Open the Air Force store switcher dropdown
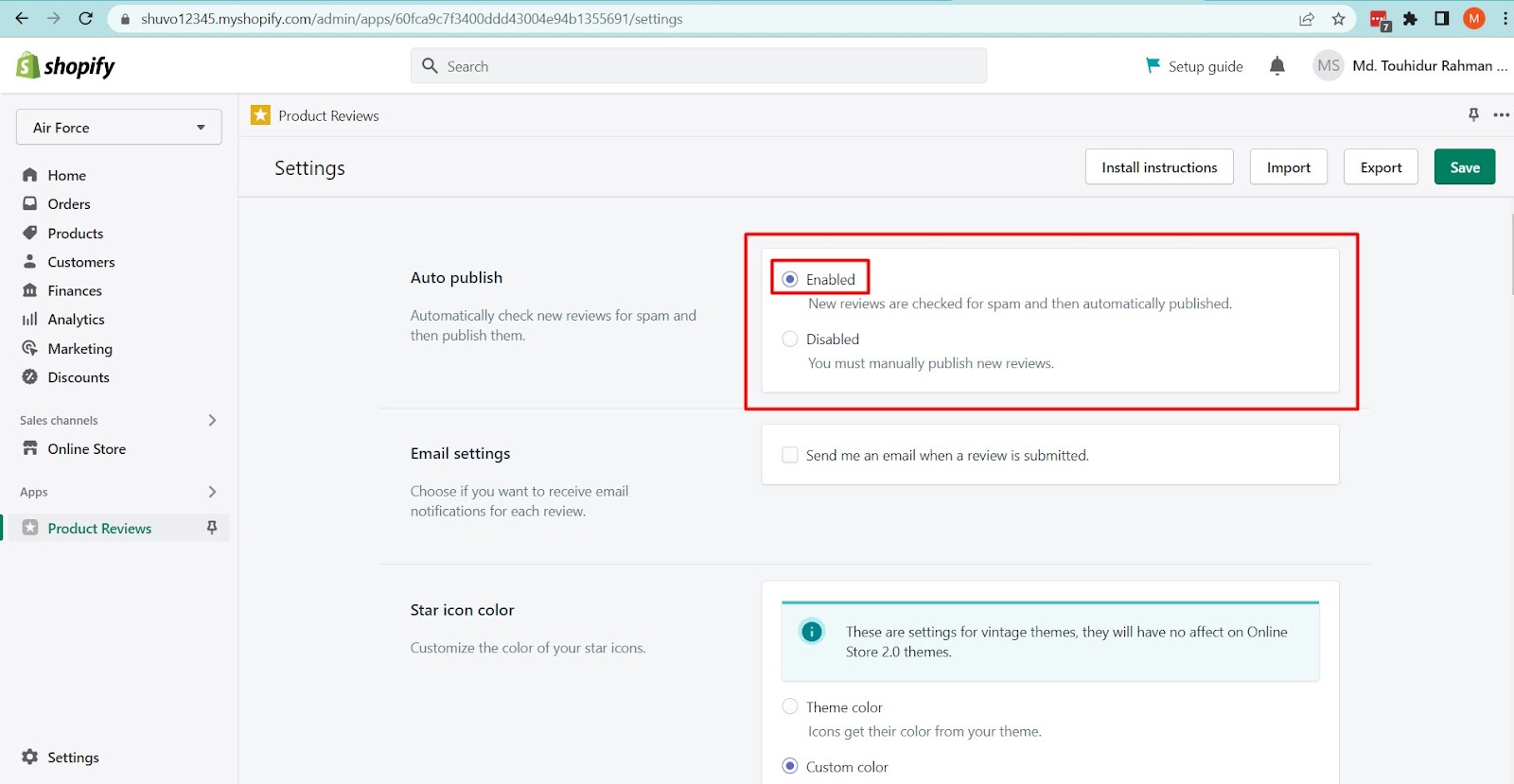Viewport: 1514px width, 784px height. tap(119, 127)
